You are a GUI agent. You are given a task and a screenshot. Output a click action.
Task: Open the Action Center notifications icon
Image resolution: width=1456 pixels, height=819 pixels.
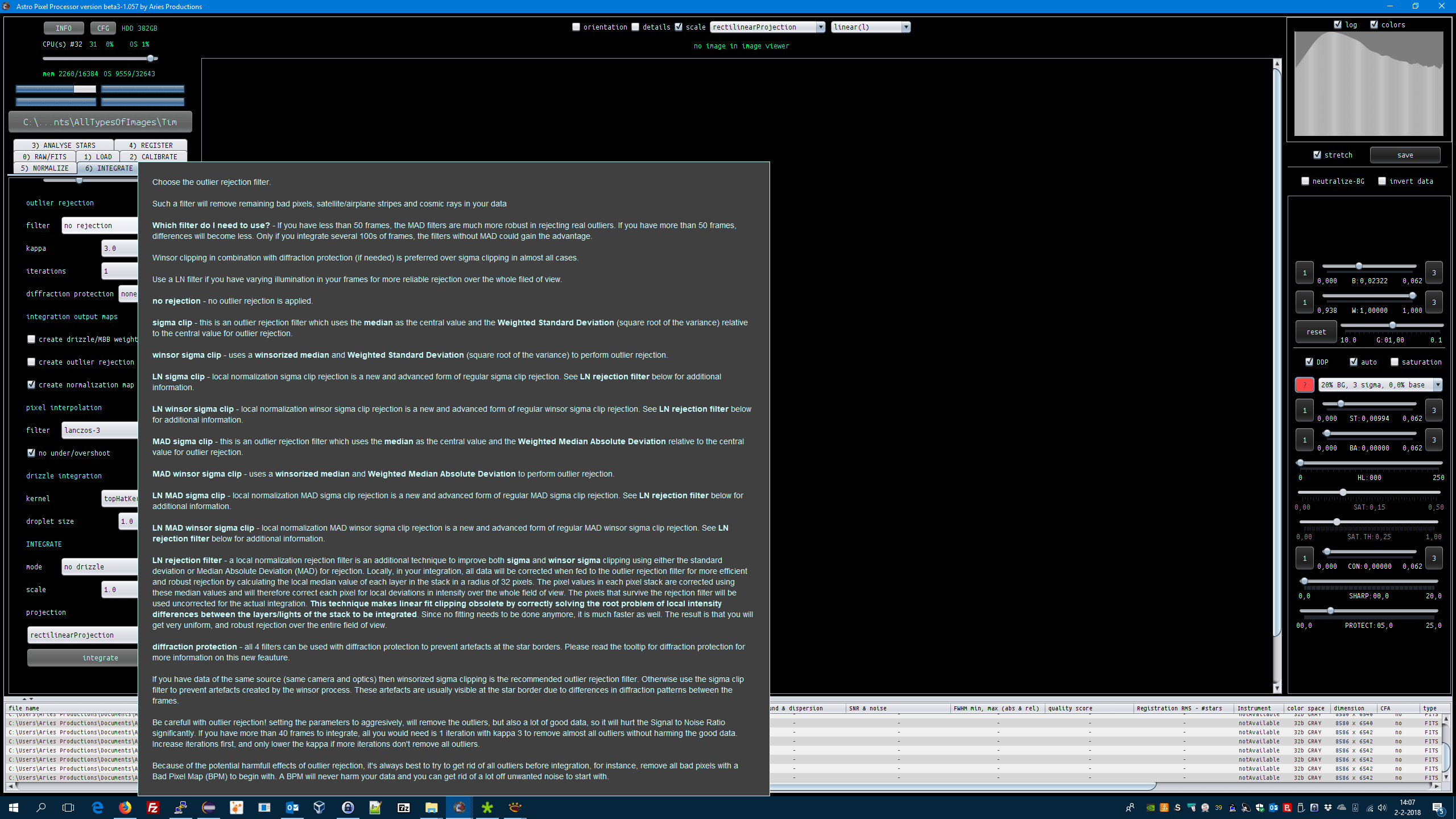click(1438, 808)
